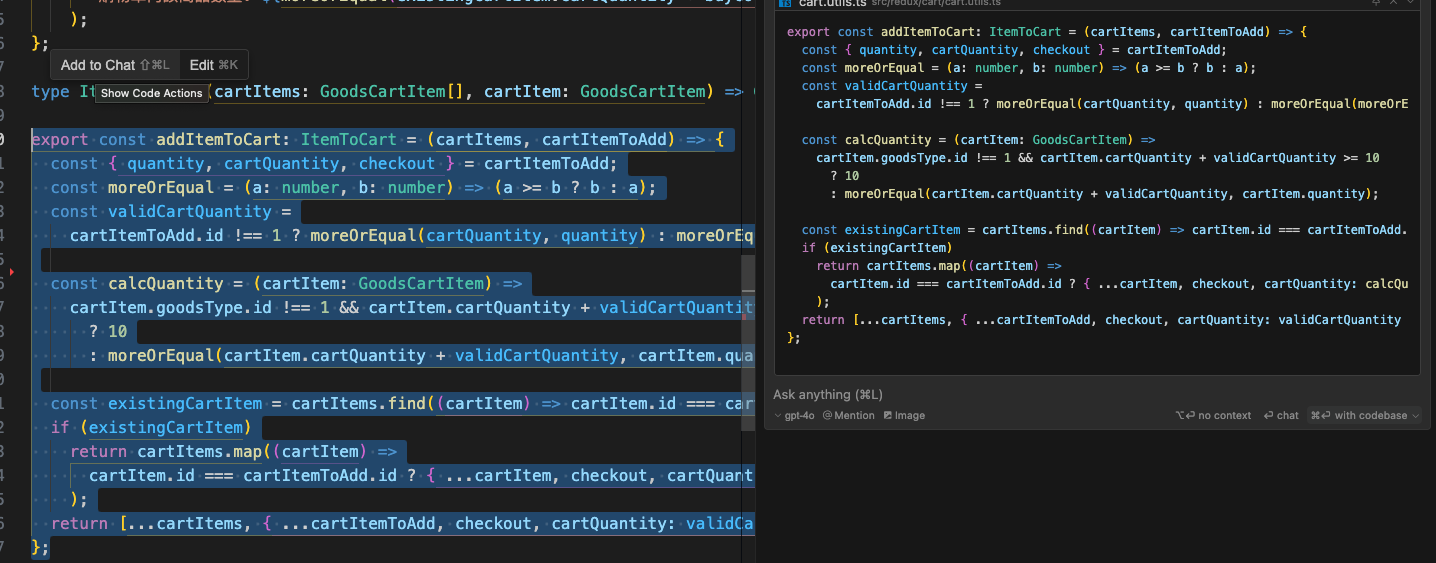Click 'return cartItems.map' in editor
This screenshot has height=563, width=1436.
click(166, 451)
